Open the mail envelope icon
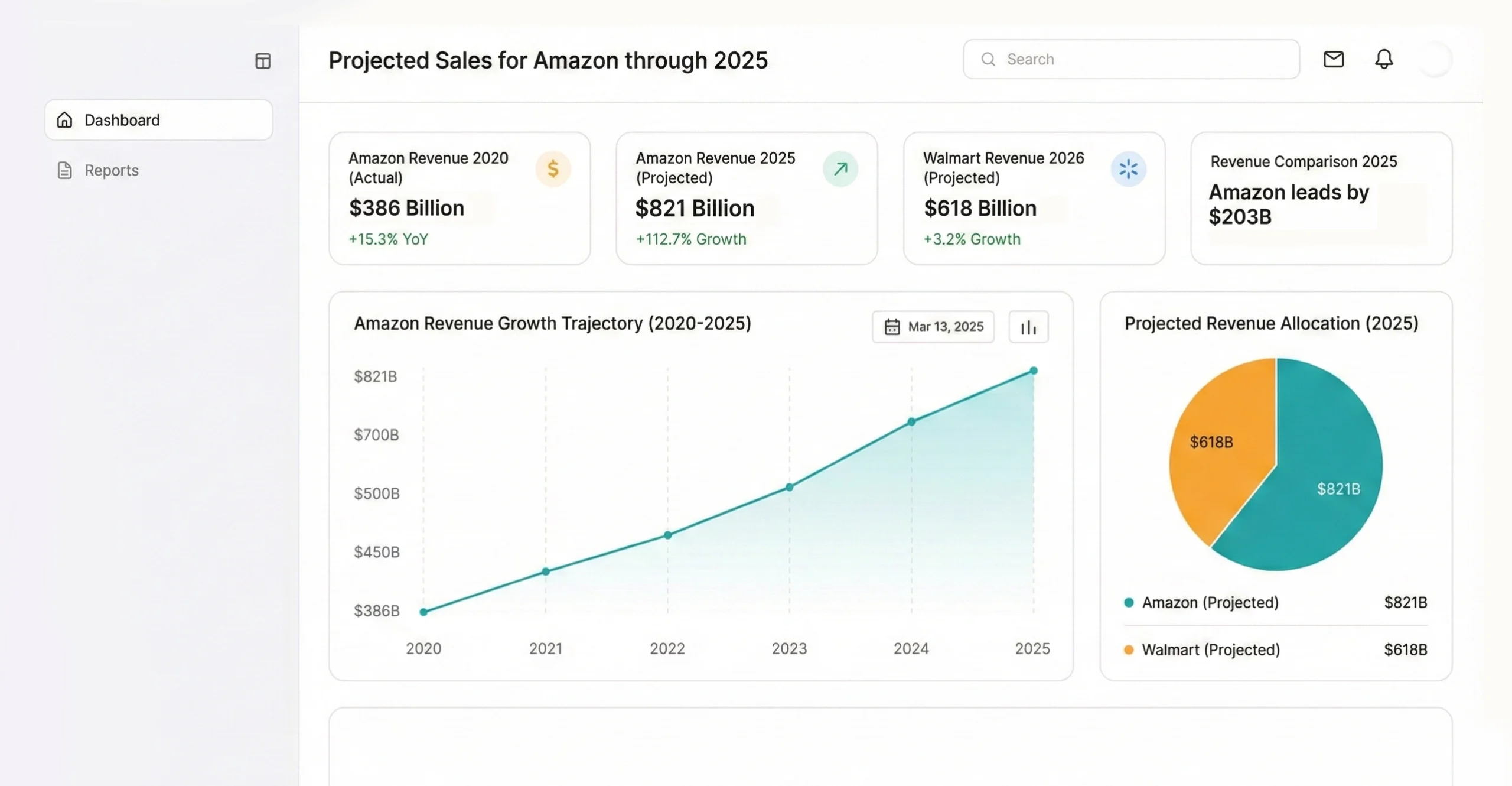The height and width of the screenshot is (786, 1512). [x=1334, y=59]
